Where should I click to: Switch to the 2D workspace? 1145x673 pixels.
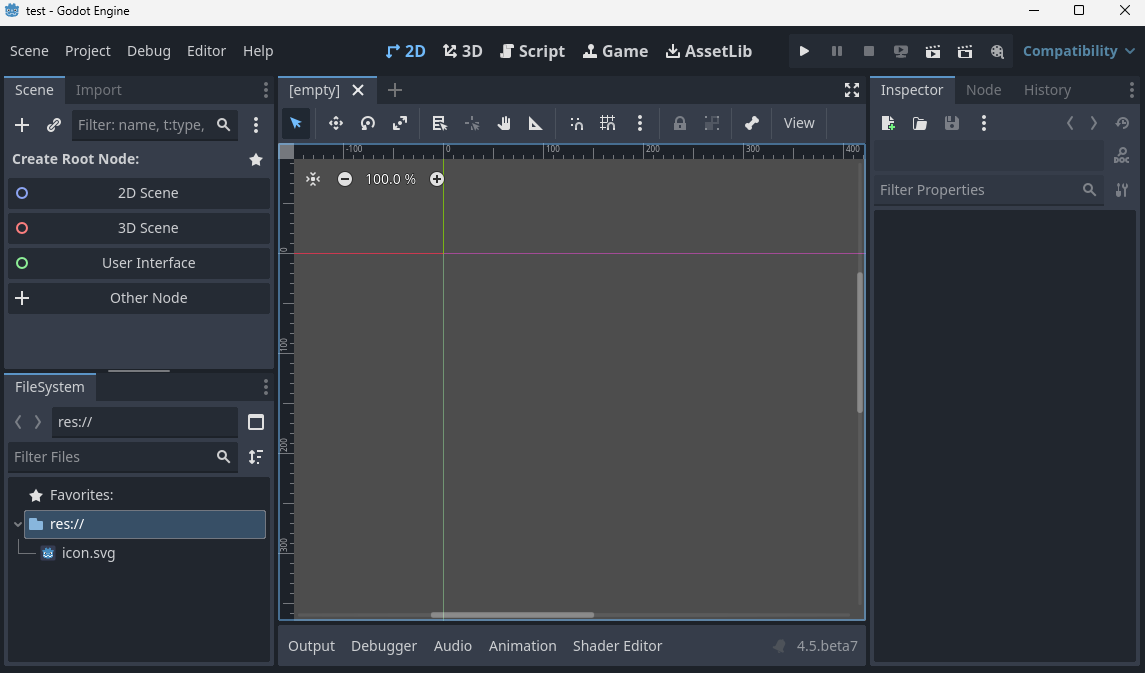coord(405,51)
